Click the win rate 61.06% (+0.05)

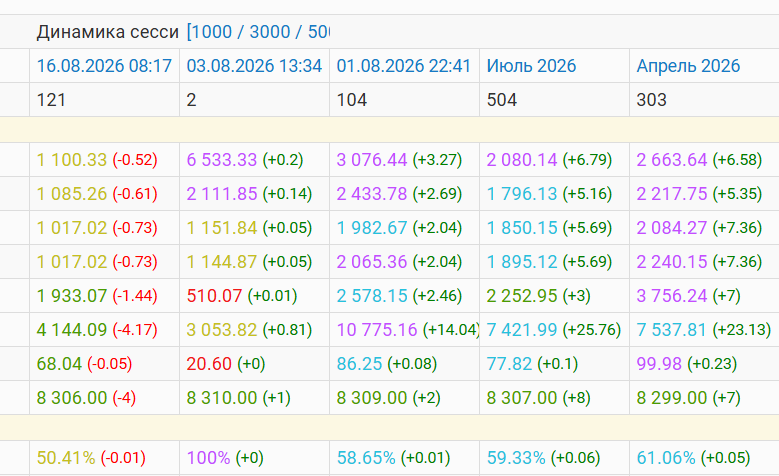click(x=694, y=458)
